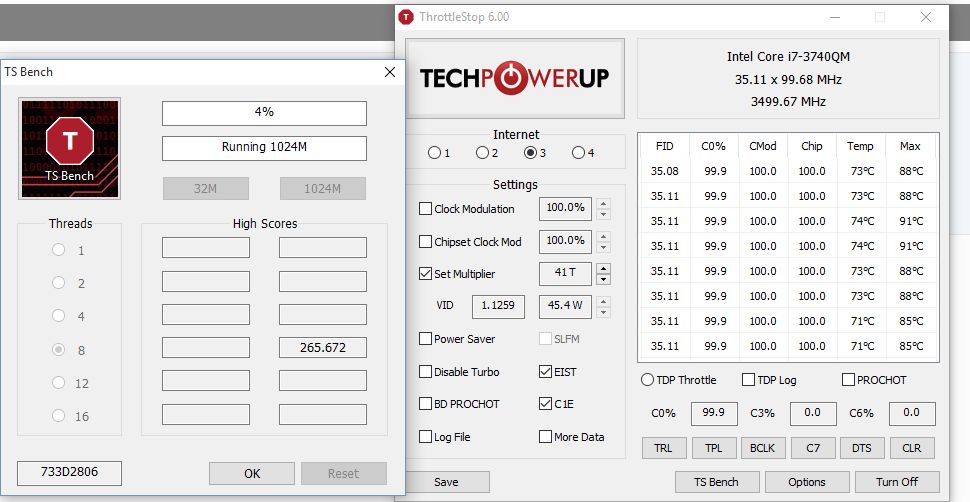Click the TechPowerUp logo banner
970x502 pixels.
515,78
